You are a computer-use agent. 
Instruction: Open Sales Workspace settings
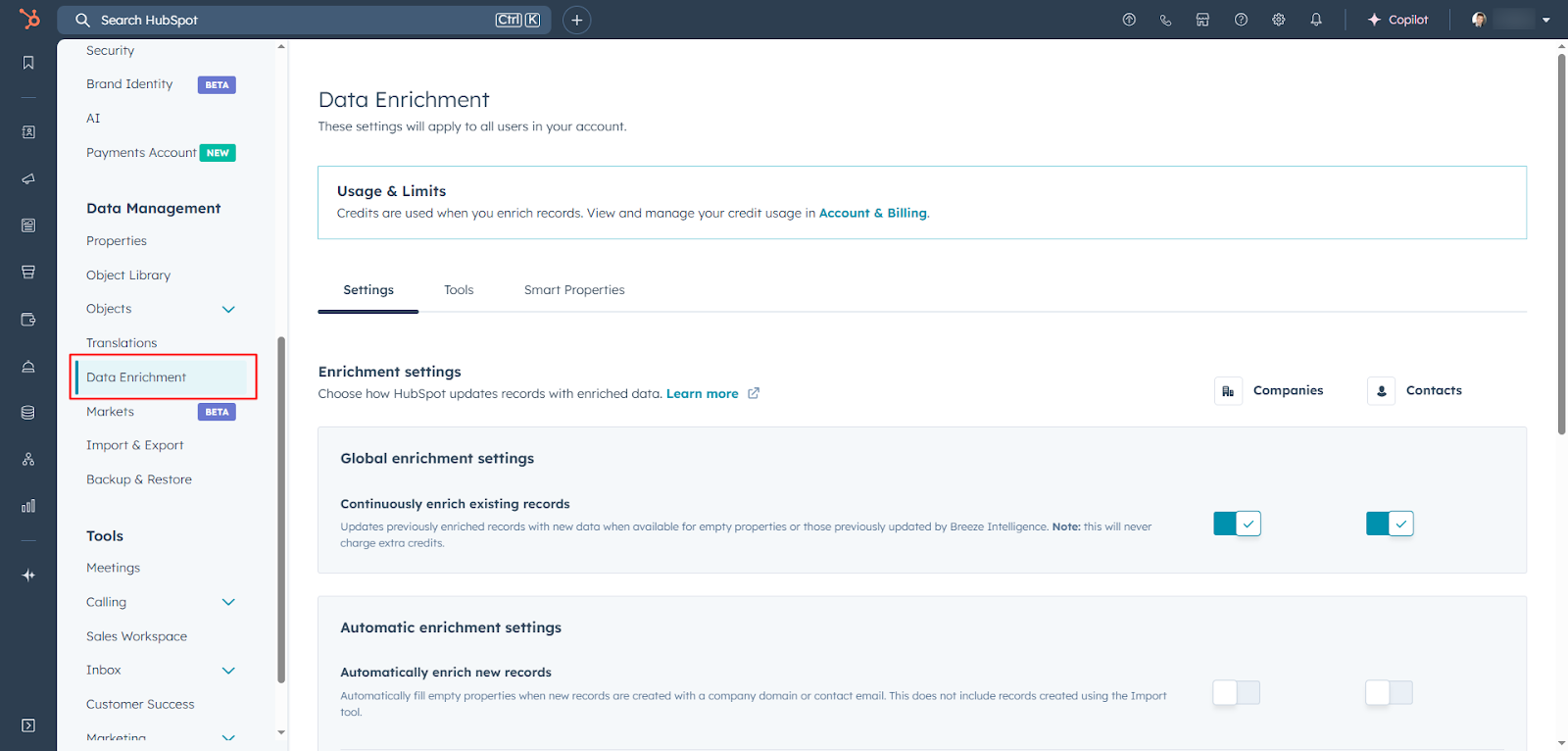(136, 636)
